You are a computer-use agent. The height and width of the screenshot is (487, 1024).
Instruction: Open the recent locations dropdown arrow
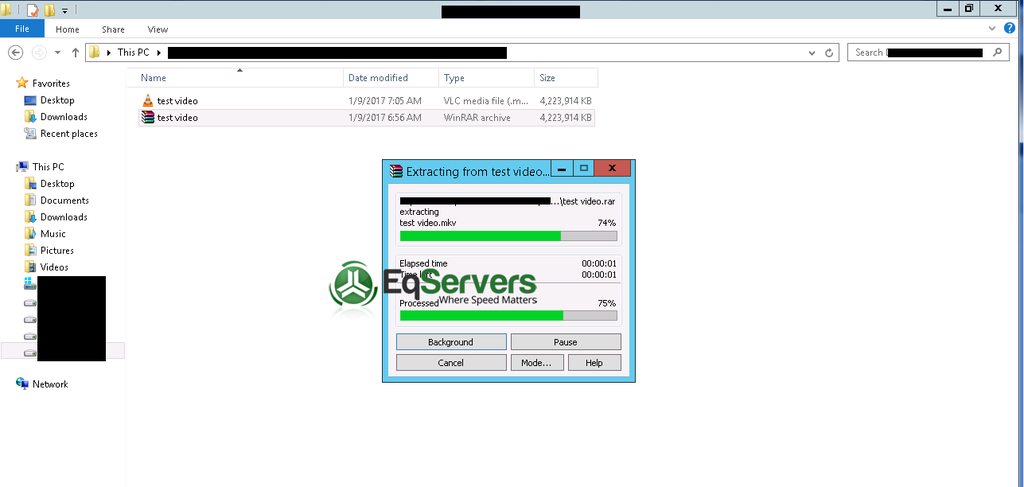point(57,53)
